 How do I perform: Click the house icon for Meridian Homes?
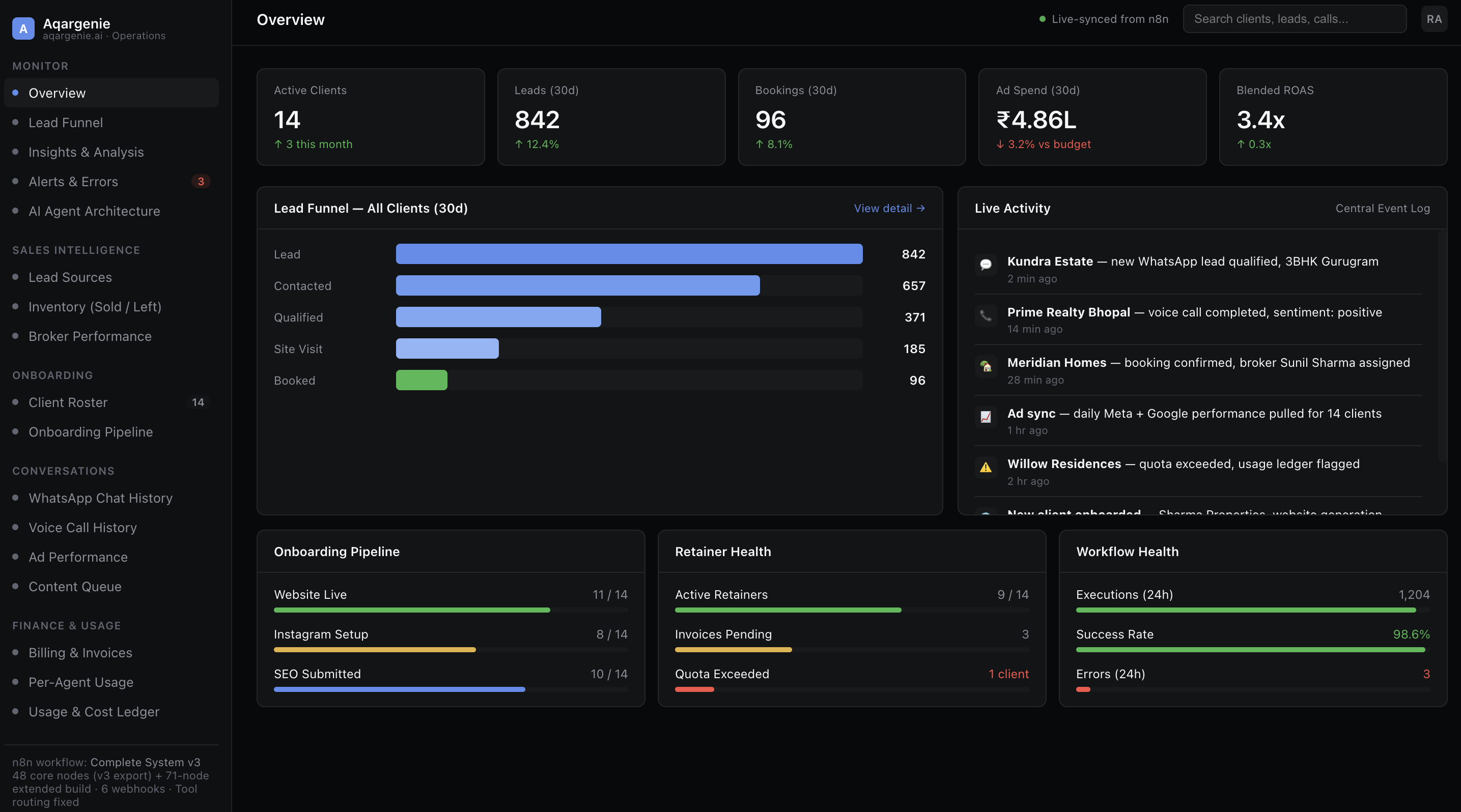point(986,366)
